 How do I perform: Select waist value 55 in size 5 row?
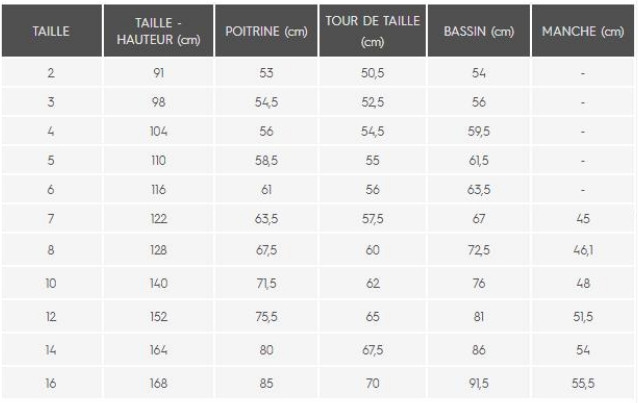[x=372, y=160]
